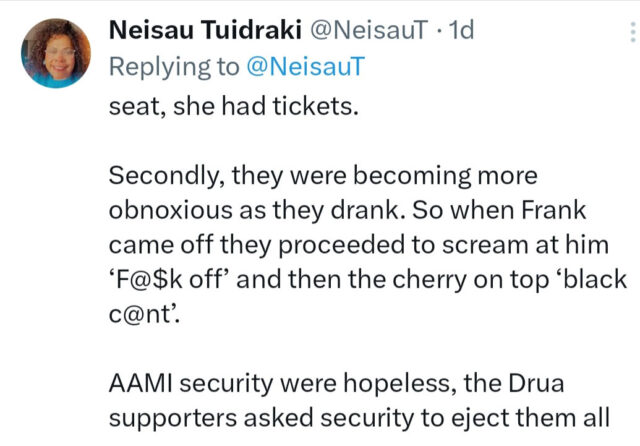
Task: Click the line 'came off they proceeded'
Action: point(359,245)
